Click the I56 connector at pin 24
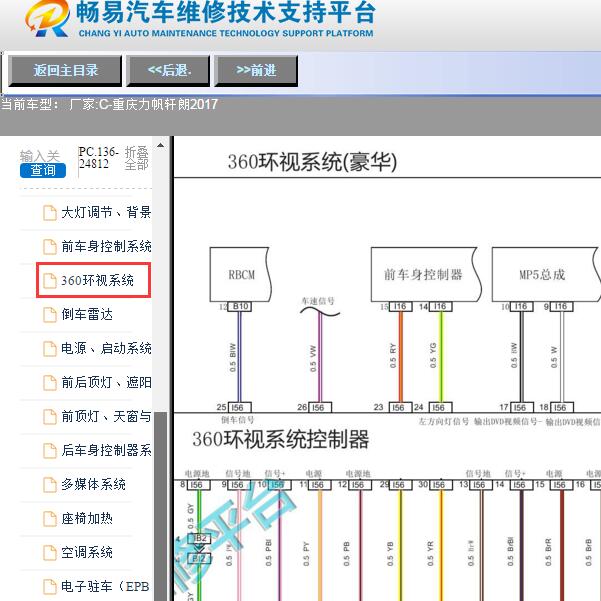 (441, 407)
